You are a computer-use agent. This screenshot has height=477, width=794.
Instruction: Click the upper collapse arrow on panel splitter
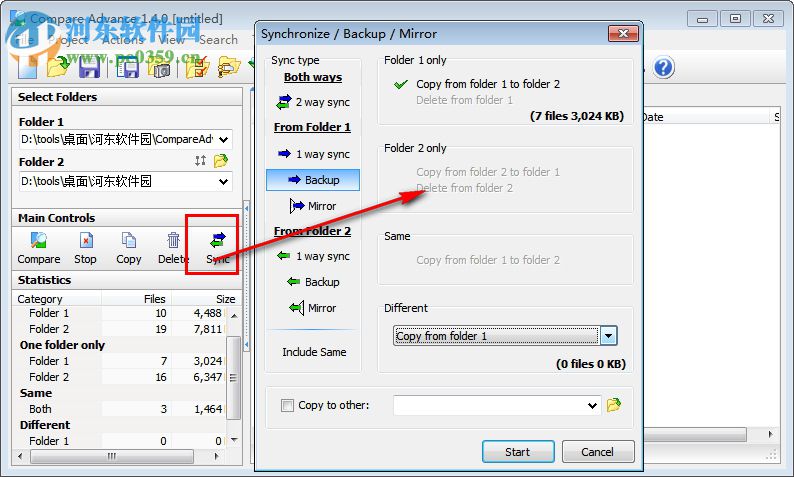coord(247,208)
